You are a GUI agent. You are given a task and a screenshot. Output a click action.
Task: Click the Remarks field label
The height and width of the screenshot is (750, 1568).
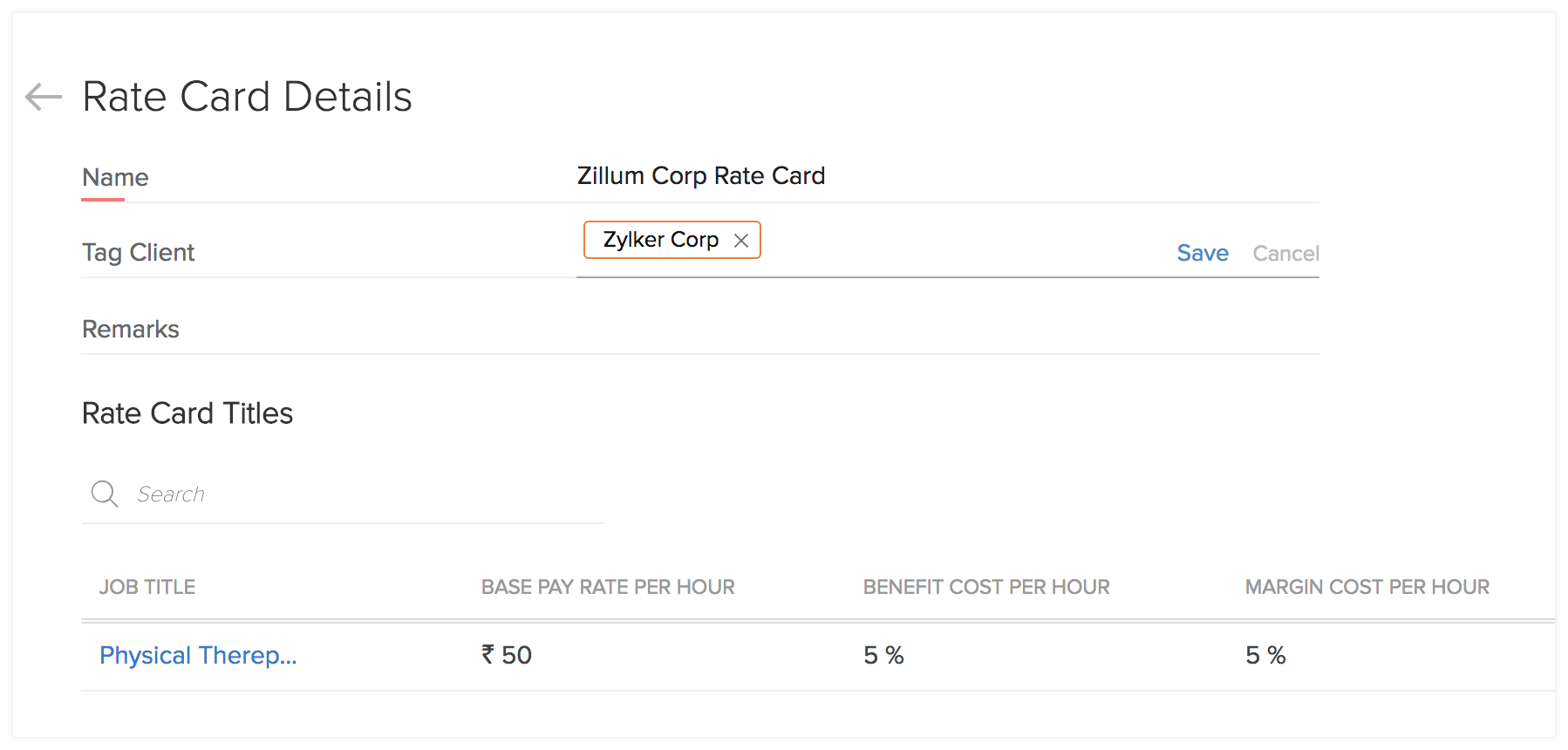click(131, 330)
